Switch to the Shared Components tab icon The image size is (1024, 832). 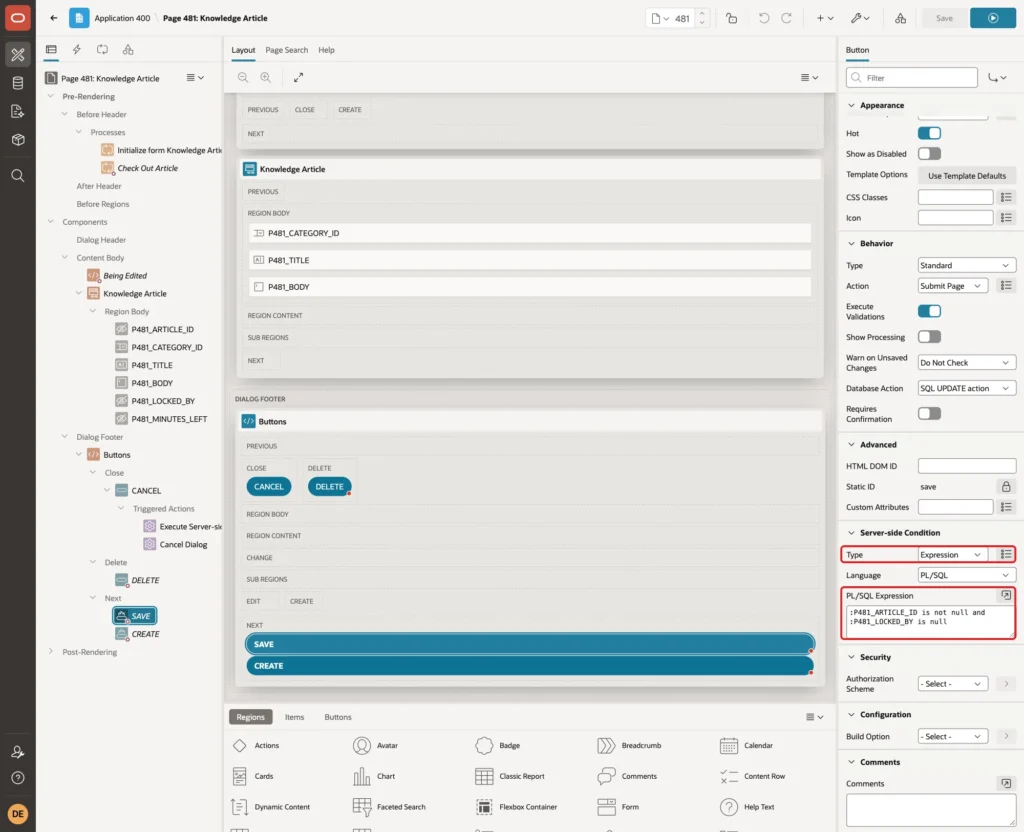pos(128,50)
